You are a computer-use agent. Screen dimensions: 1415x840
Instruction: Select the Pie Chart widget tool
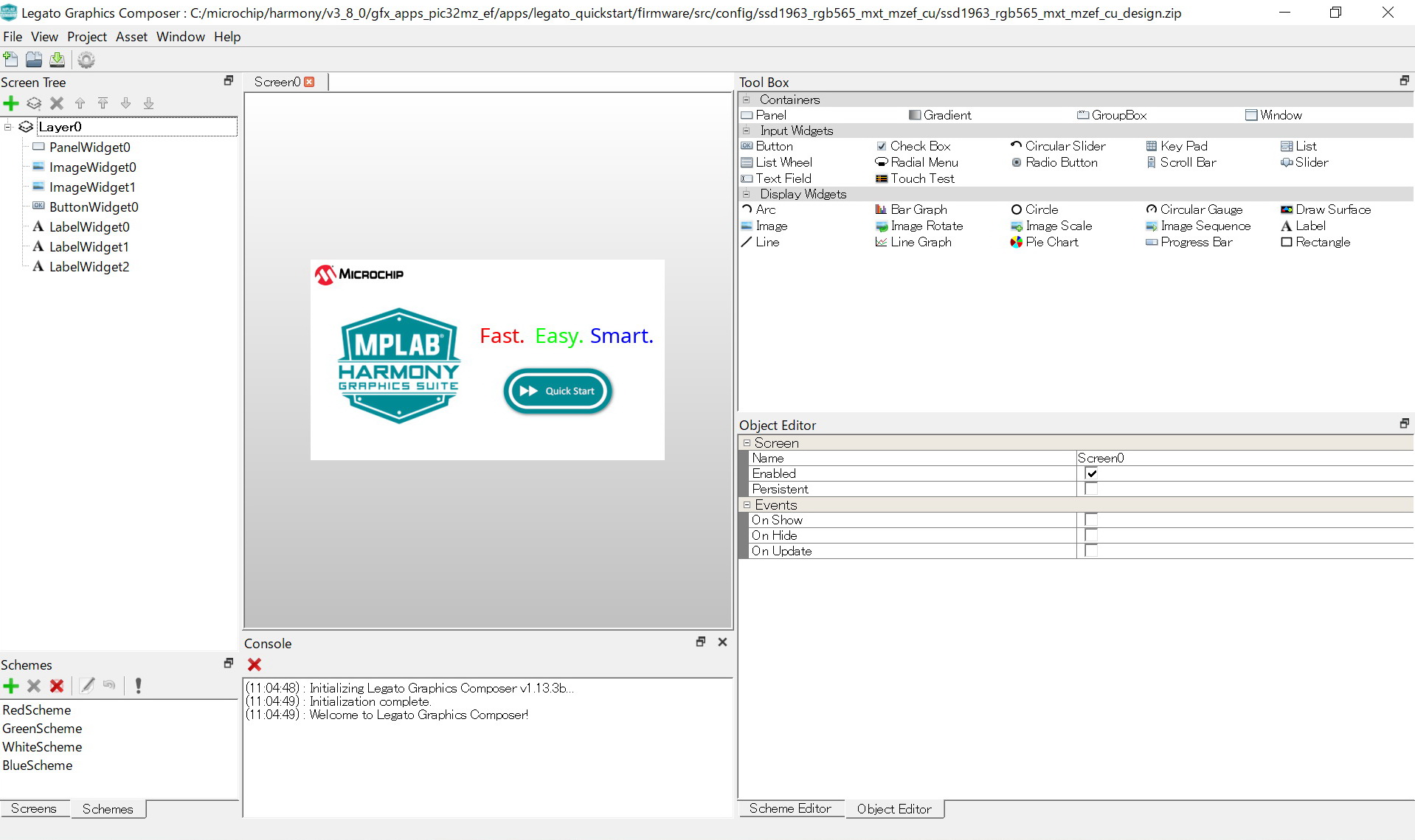(x=1044, y=242)
